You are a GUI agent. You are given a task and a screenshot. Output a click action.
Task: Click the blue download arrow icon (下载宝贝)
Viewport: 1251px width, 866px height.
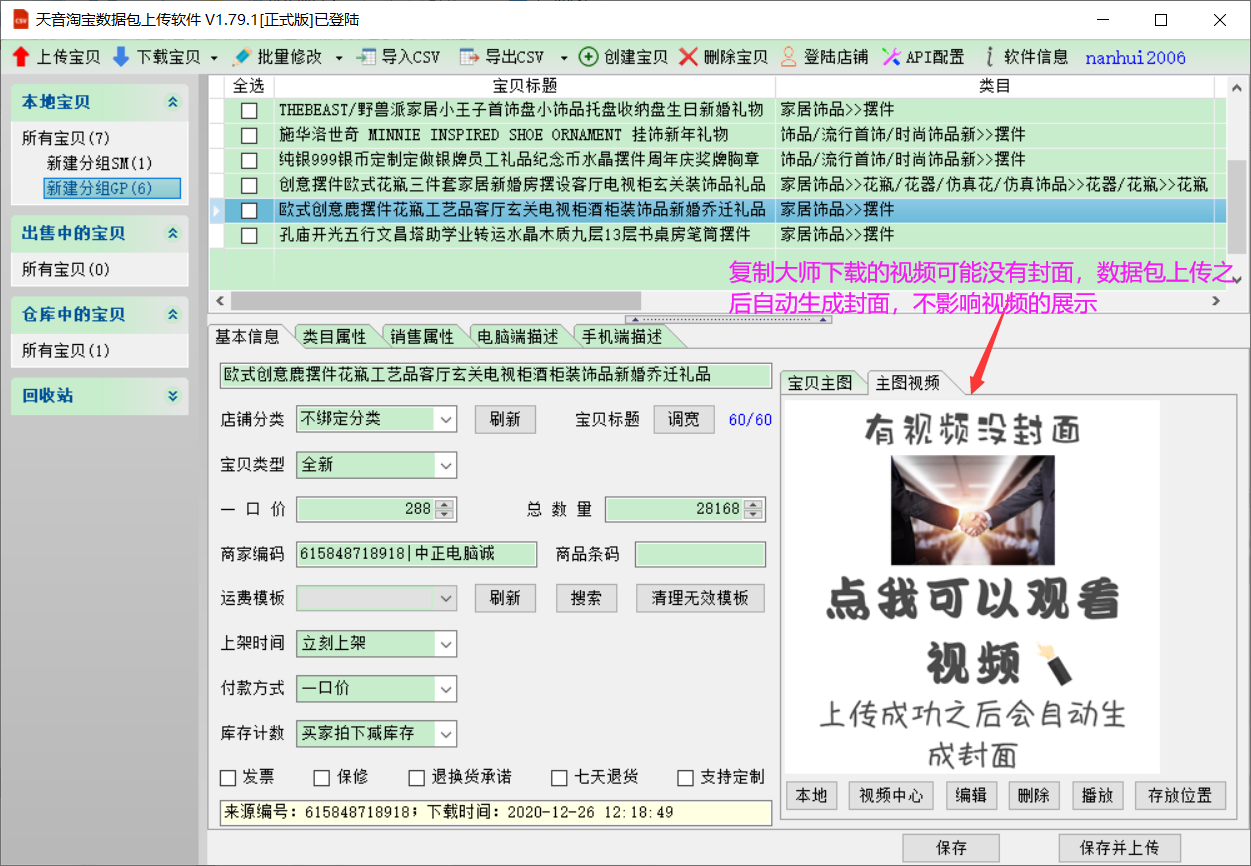click(x=121, y=57)
